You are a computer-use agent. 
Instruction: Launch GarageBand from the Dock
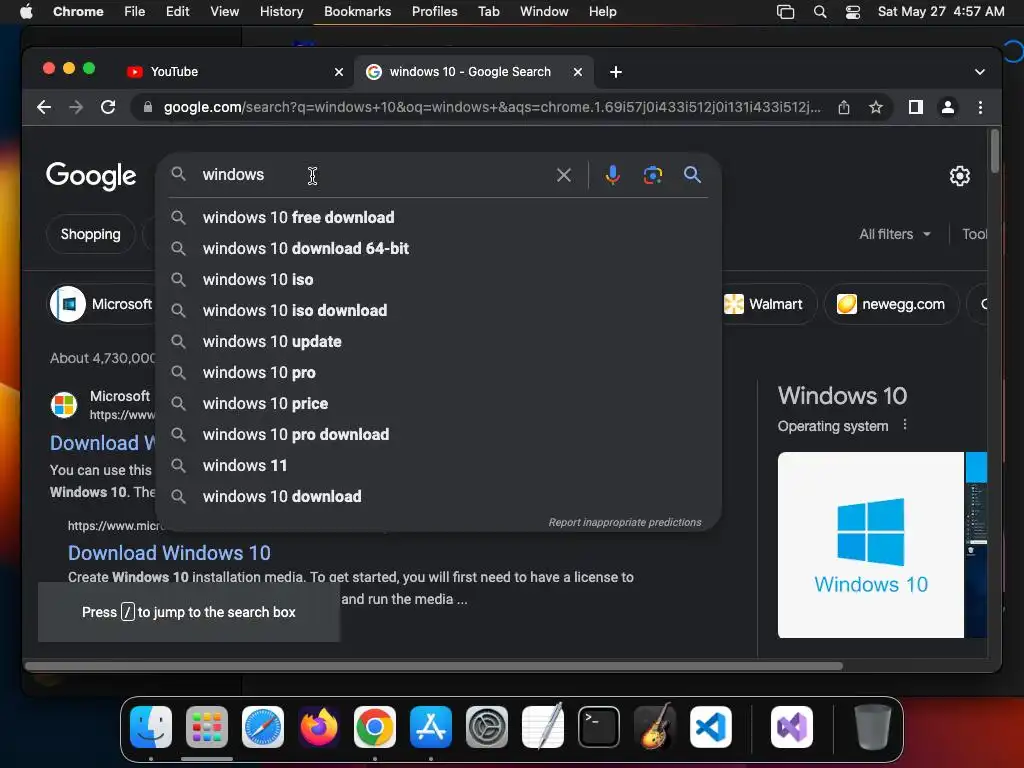655,727
